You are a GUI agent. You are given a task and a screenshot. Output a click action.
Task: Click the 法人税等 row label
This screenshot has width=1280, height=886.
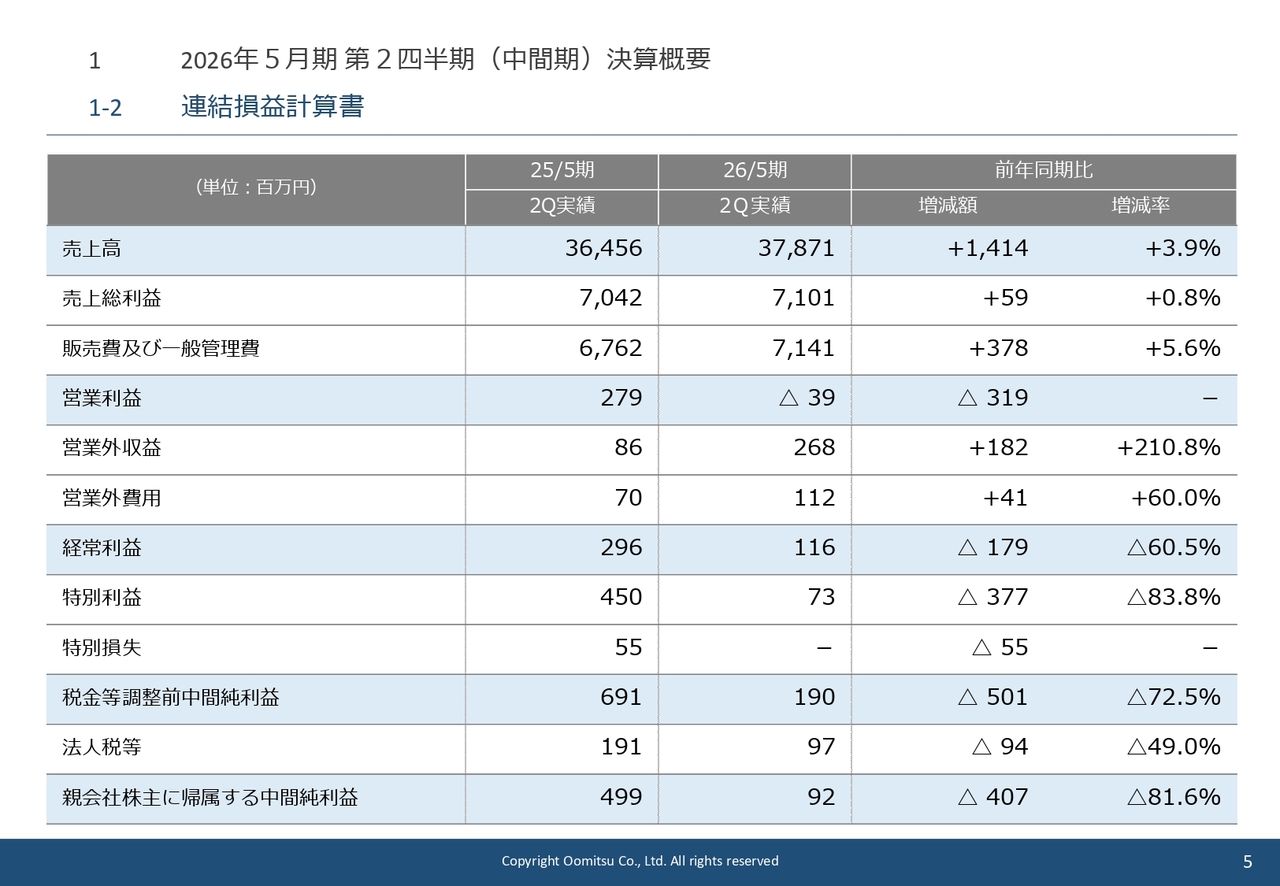[x=95, y=748]
